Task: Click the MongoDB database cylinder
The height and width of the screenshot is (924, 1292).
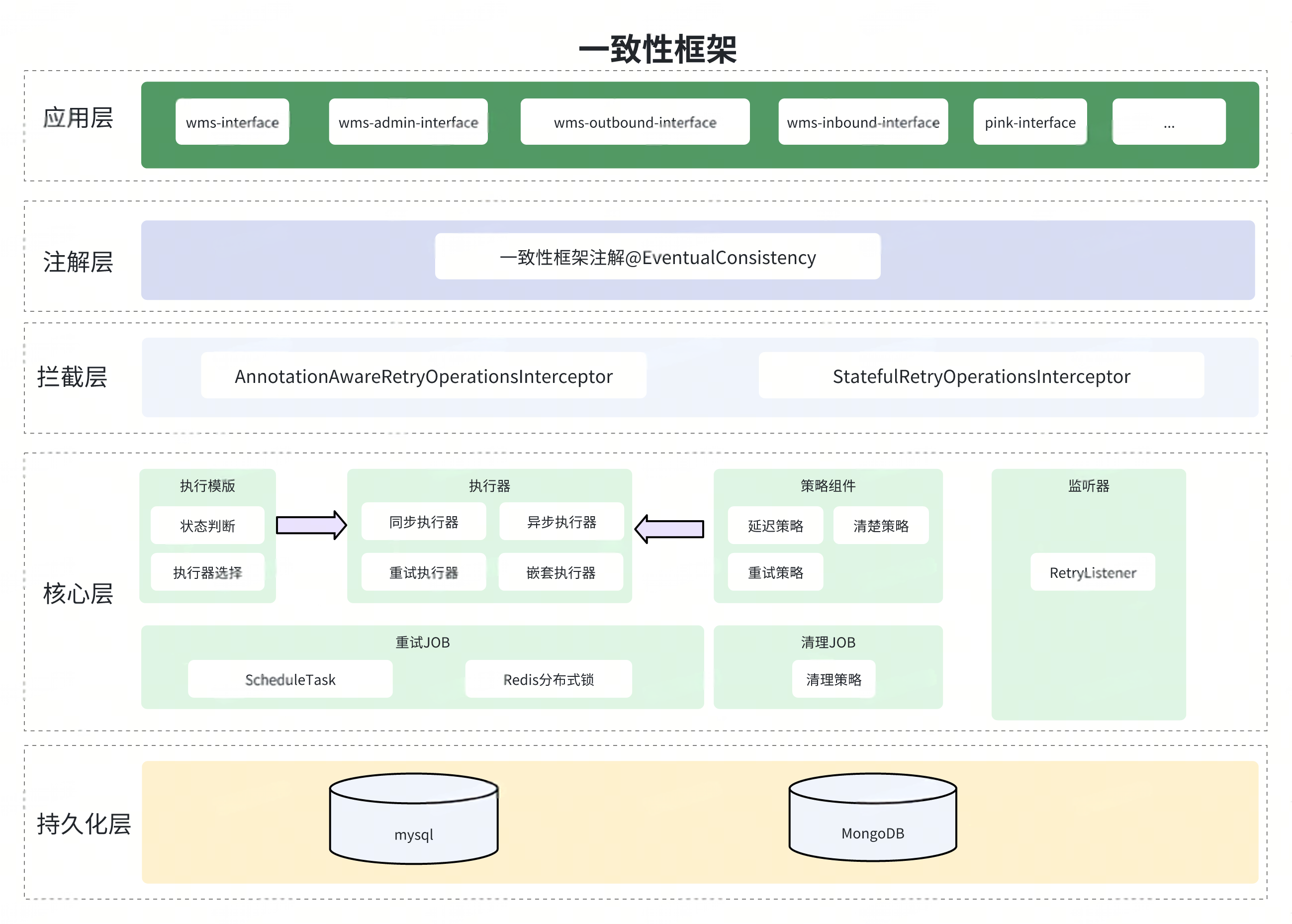Action: [872, 818]
